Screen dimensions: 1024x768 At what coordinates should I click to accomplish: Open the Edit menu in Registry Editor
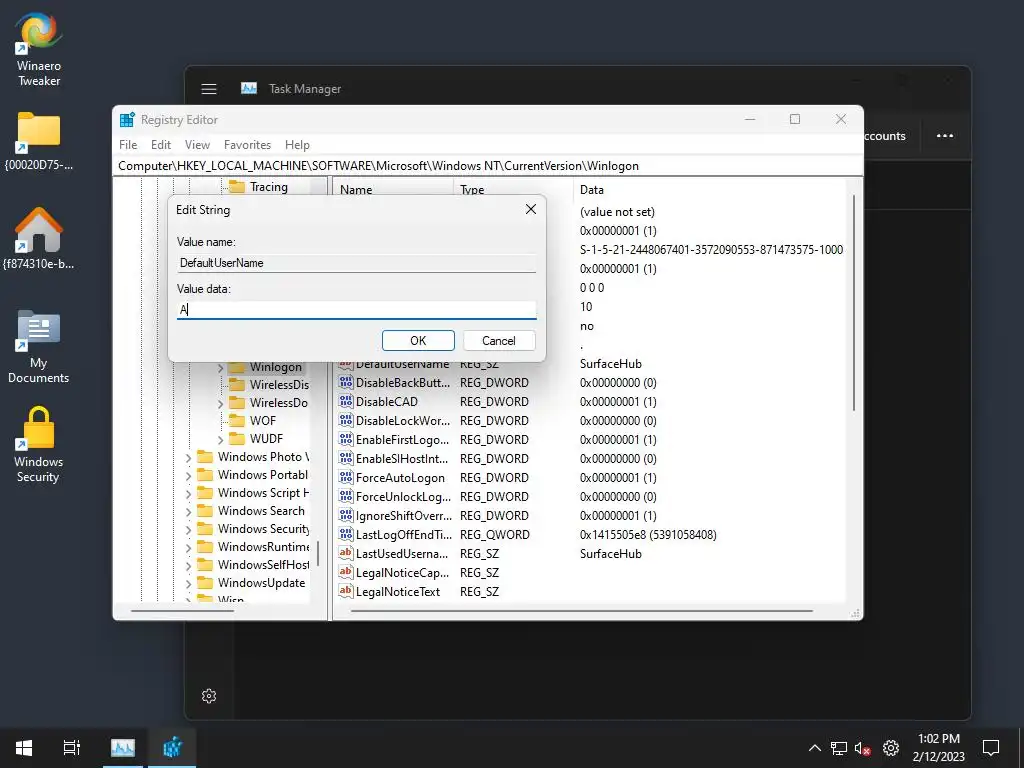click(x=161, y=145)
